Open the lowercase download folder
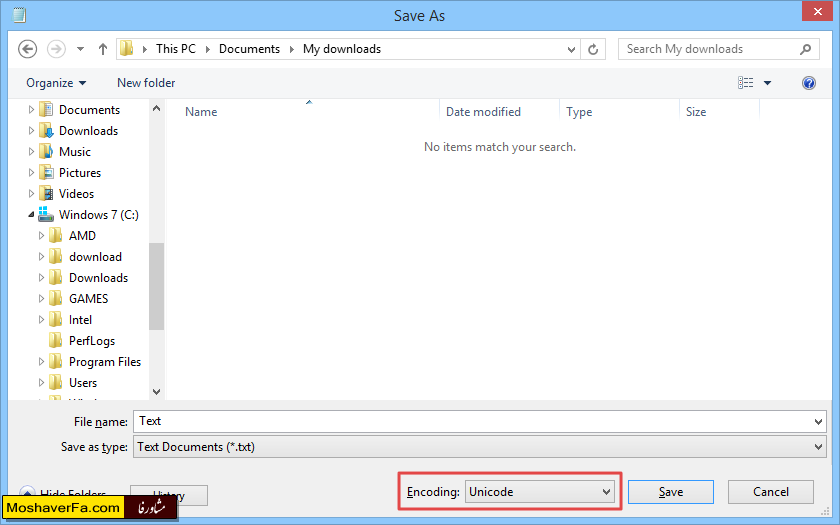Viewport: 840px width, 525px height. [95, 257]
